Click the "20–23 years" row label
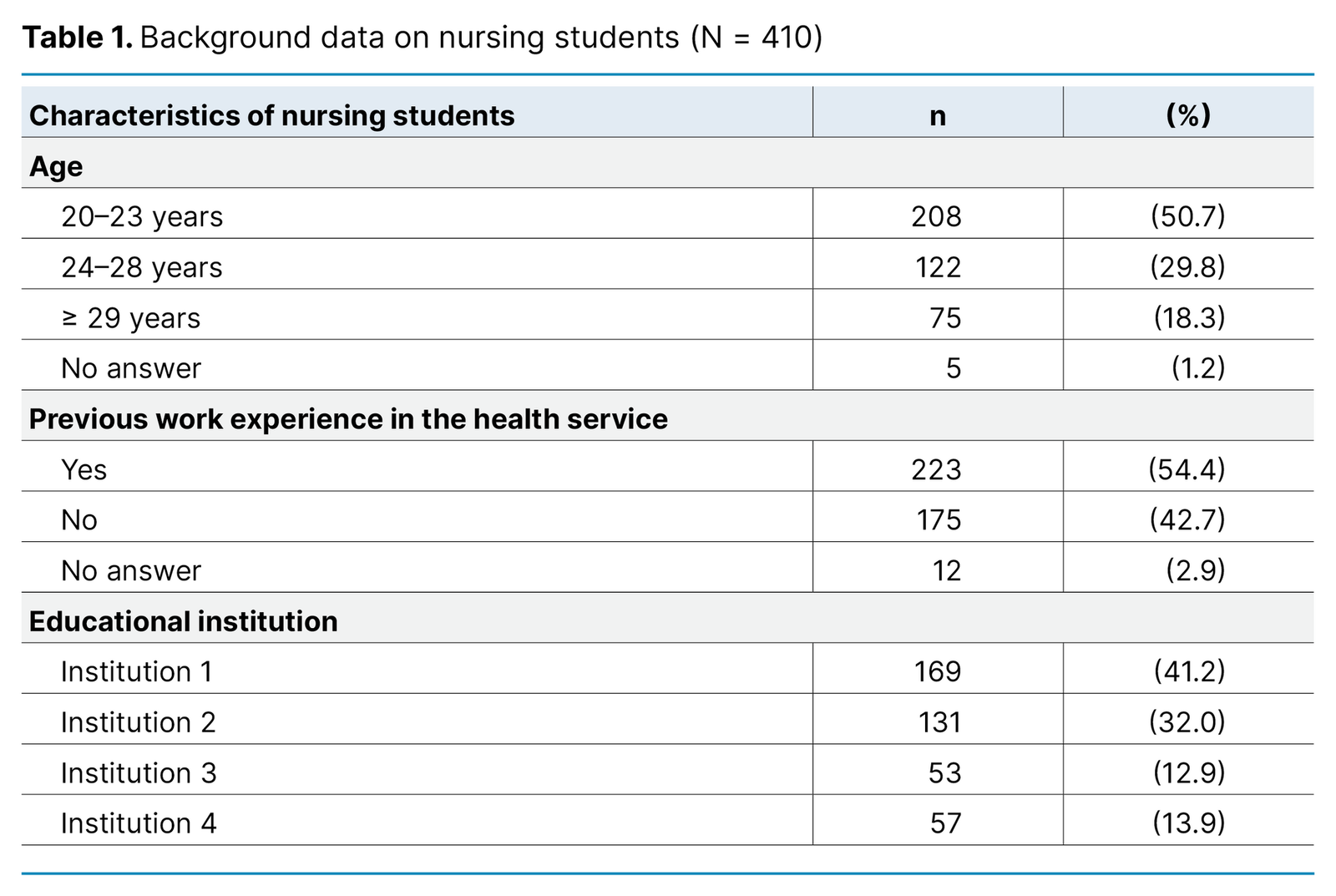The width and height of the screenshot is (1336, 896). click(142, 217)
